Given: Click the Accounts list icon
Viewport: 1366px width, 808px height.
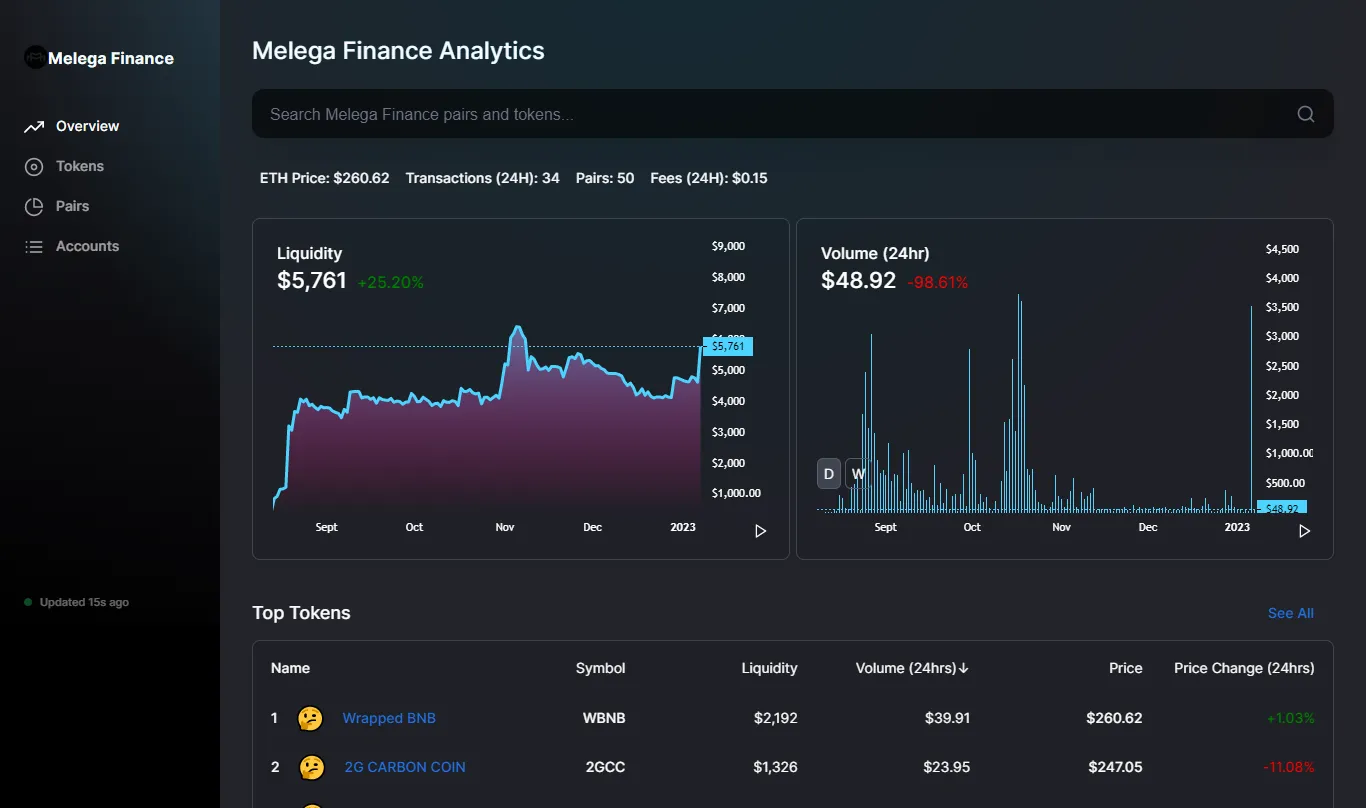Looking at the screenshot, I should click(34, 246).
